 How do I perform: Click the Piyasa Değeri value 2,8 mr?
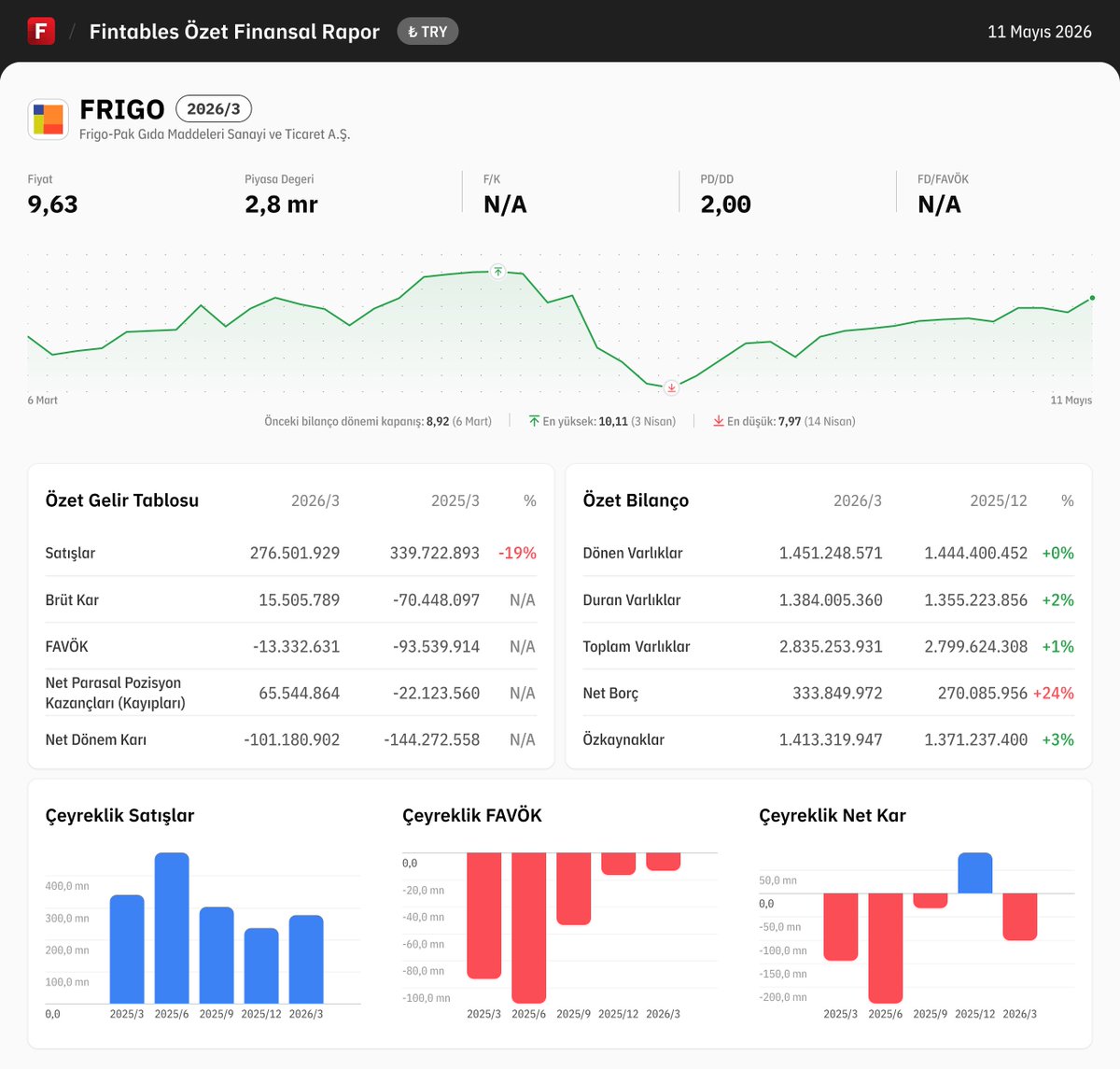coord(281,204)
